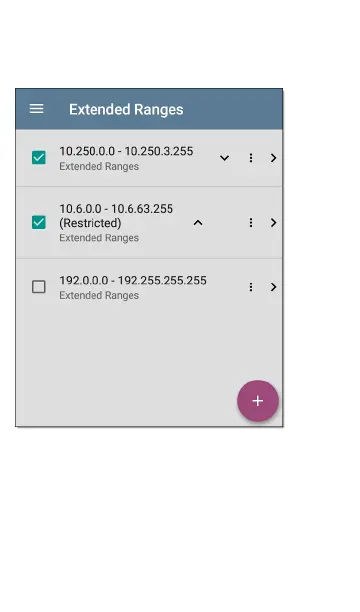Move 10.250.0.0 range down with chevron

[224, 158]
